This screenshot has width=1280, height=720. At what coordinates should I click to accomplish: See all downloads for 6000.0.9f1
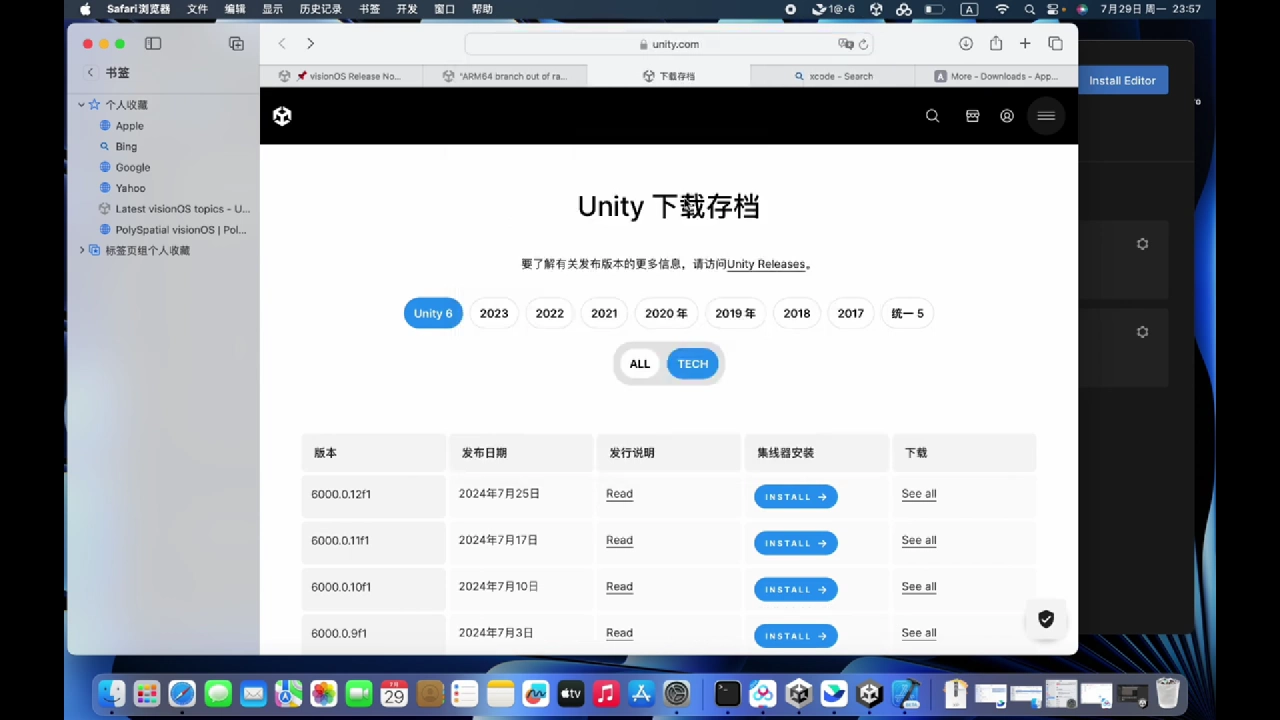[919, 633]
